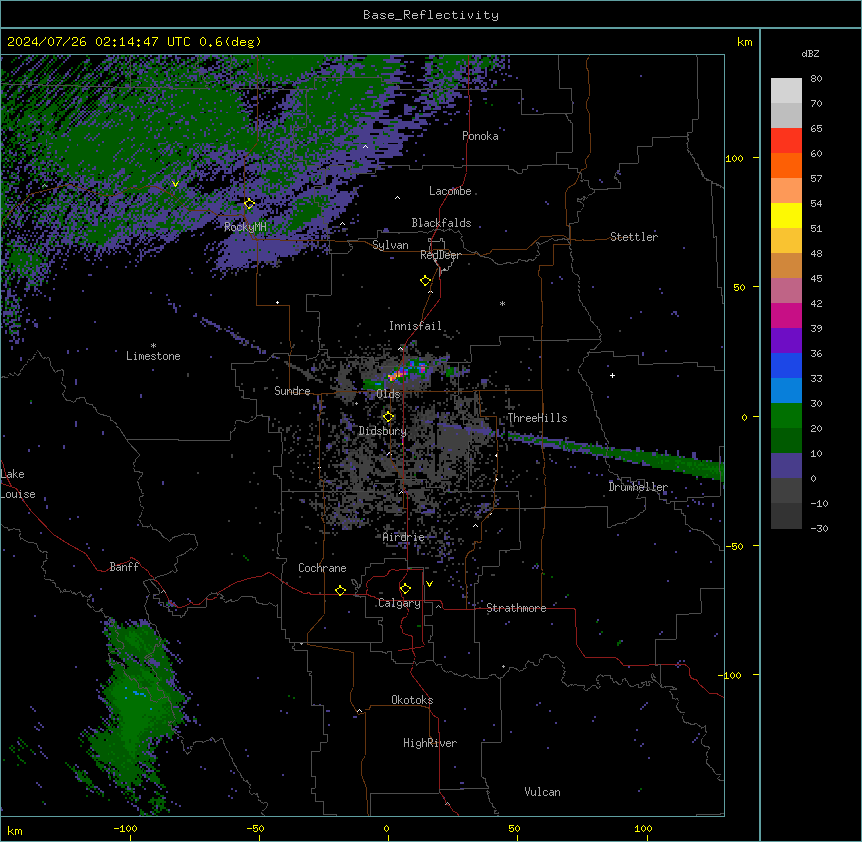
Task: Click the Calgary city label
Action: [x=399, y=603]
